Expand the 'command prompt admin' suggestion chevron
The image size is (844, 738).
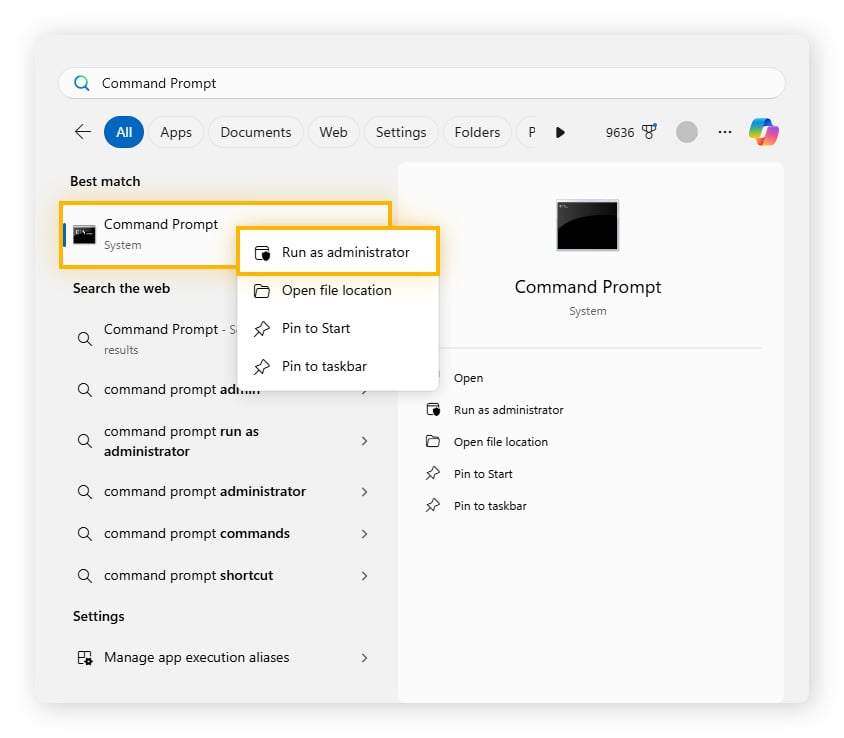click(364, 389)
